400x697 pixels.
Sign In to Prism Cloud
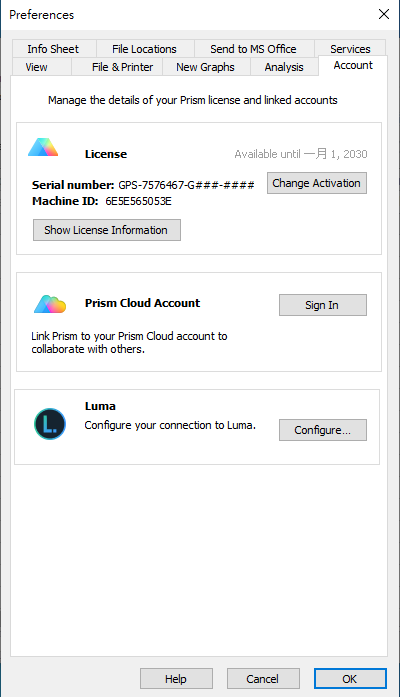pyautogui.click(x=323, y=305)
